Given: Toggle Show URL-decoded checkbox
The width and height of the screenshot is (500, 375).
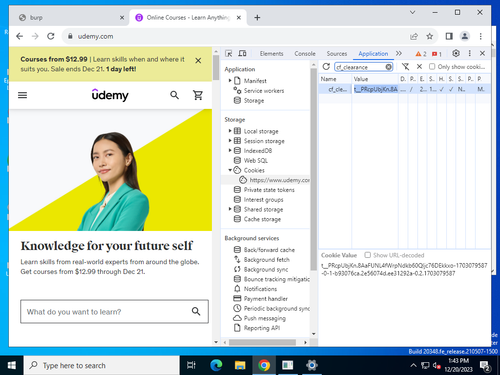Looking at the screenshot, I should (367, 255).
